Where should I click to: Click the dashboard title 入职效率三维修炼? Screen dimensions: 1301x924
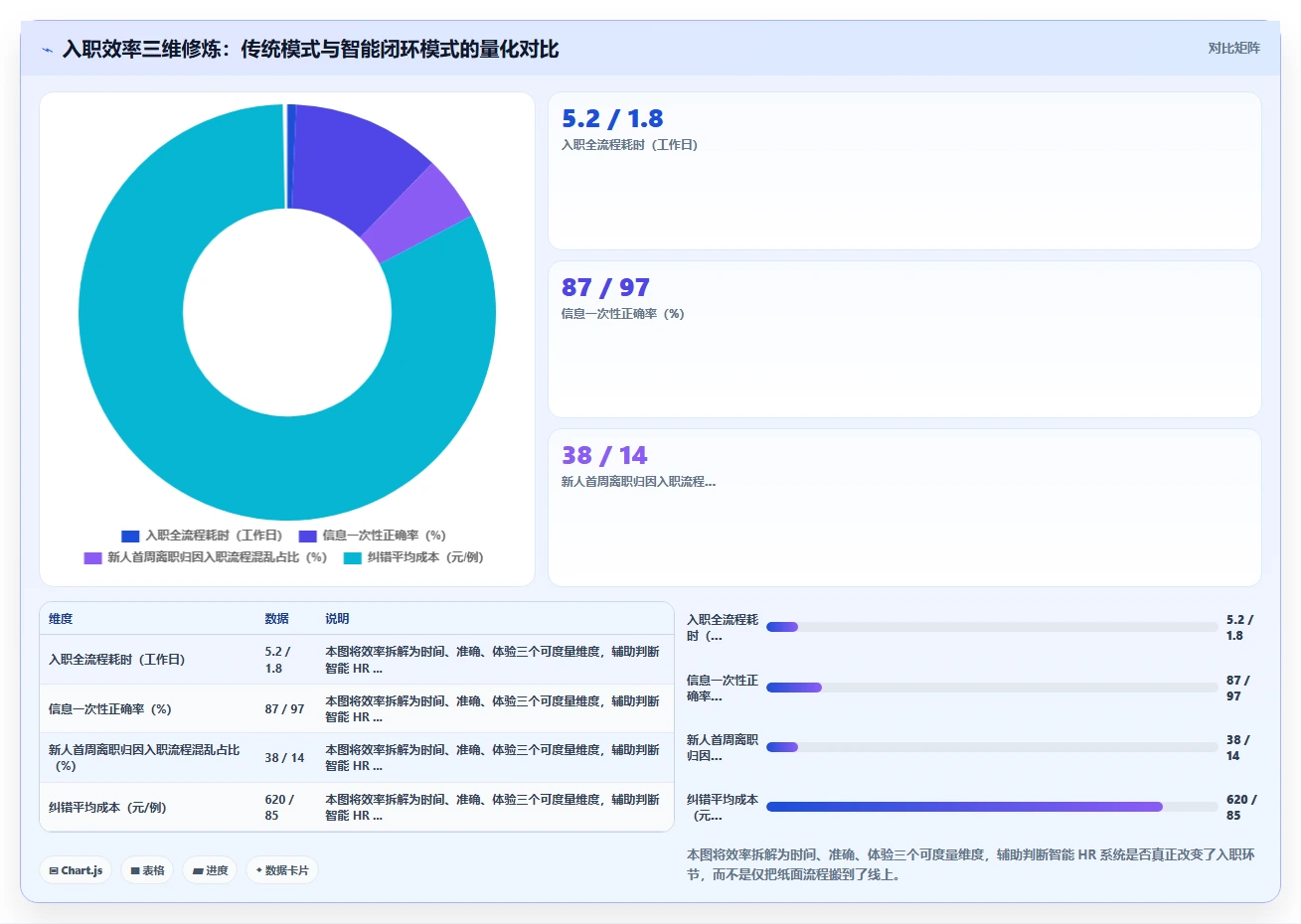point(310,49)
